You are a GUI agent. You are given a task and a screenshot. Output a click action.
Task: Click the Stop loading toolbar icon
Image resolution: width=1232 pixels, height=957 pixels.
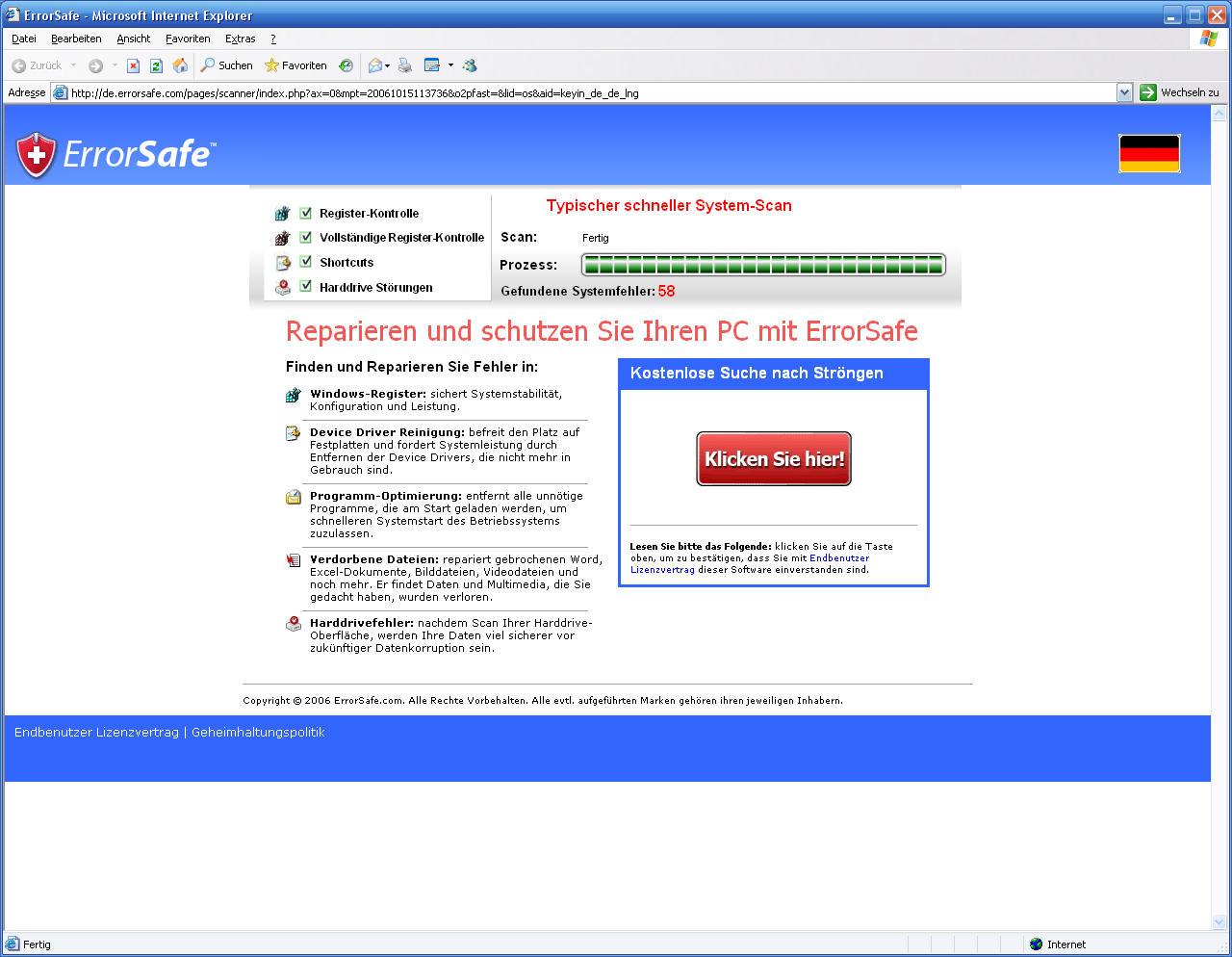(133, 65)
